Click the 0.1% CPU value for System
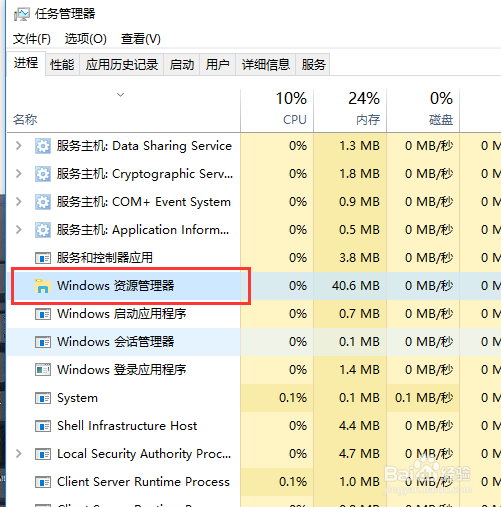The image size is (501, 507). 293,398
